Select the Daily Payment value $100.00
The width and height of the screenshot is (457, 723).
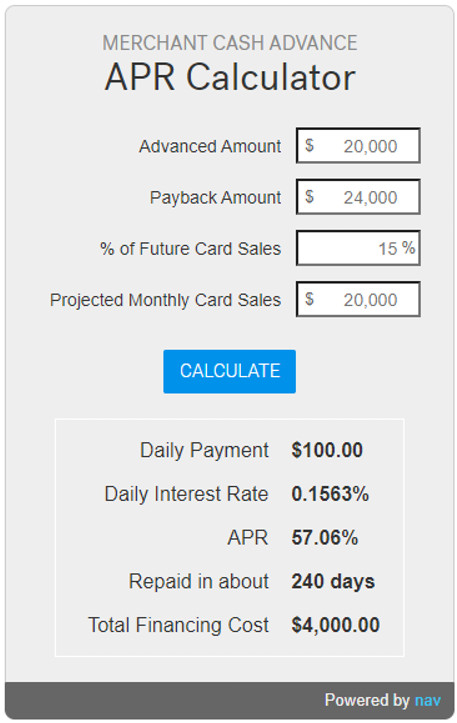(327, 450)
